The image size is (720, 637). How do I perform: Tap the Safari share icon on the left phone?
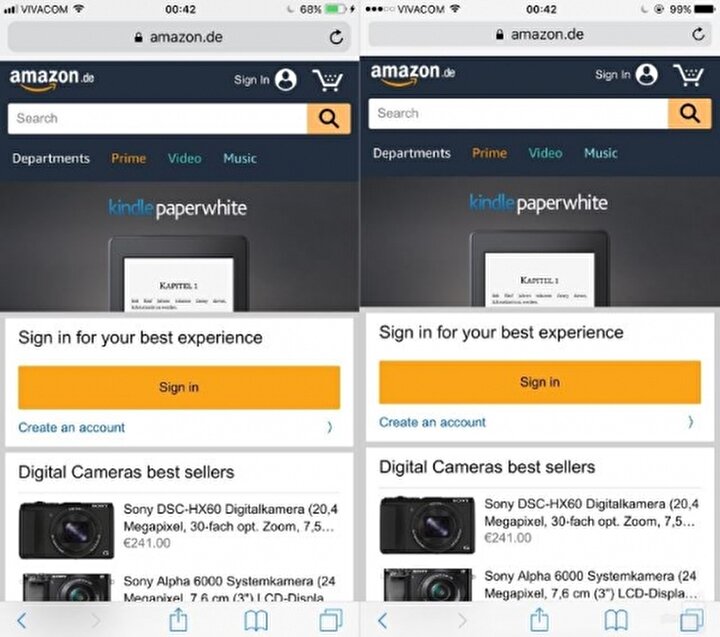(x=178, y=620)
